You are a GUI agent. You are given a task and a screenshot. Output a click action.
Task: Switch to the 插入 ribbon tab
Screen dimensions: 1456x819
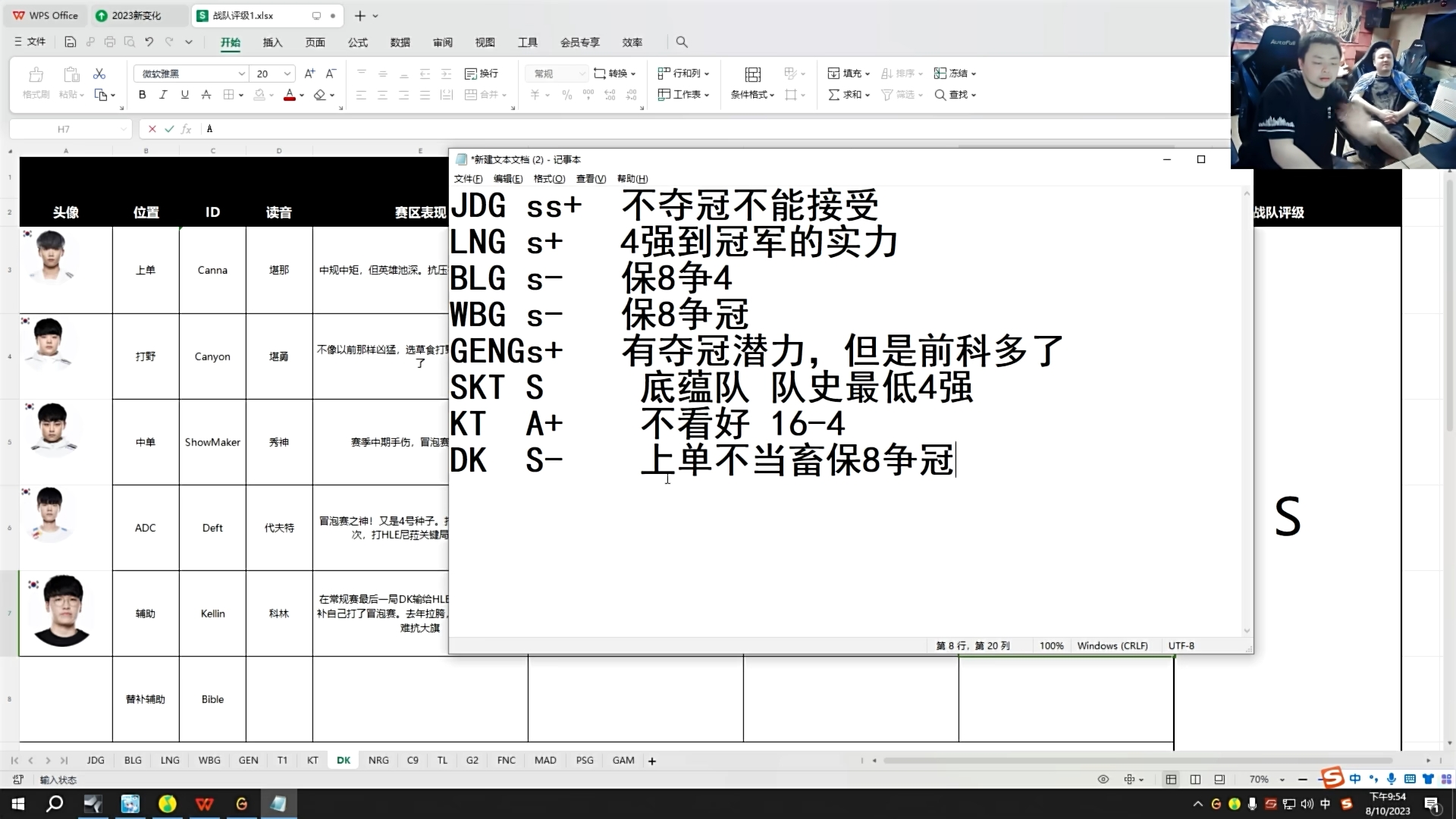272,42
